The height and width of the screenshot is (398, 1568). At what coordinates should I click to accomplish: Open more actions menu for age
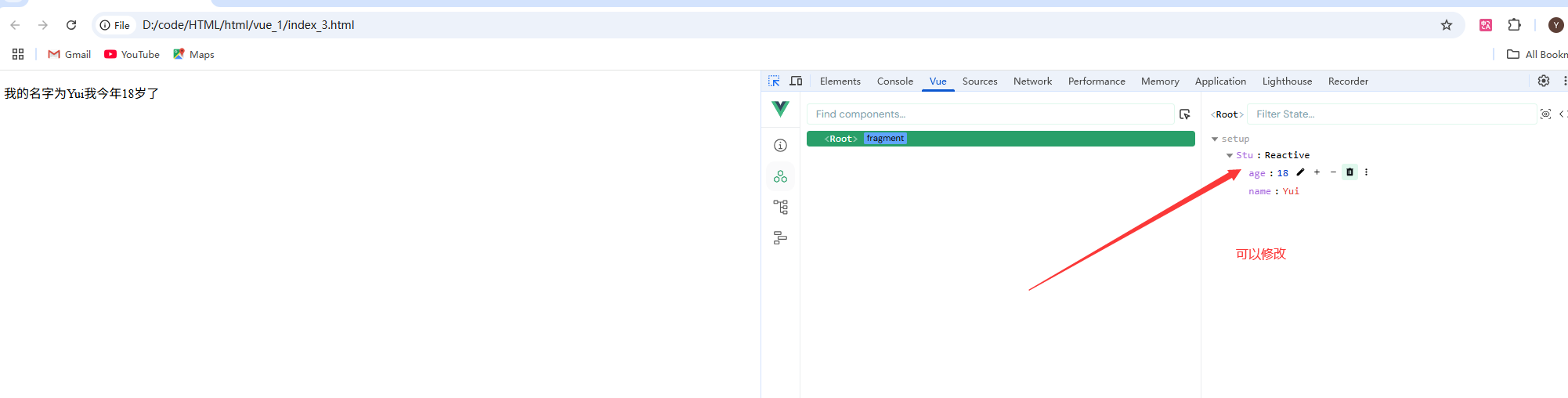coord(1366,172)
